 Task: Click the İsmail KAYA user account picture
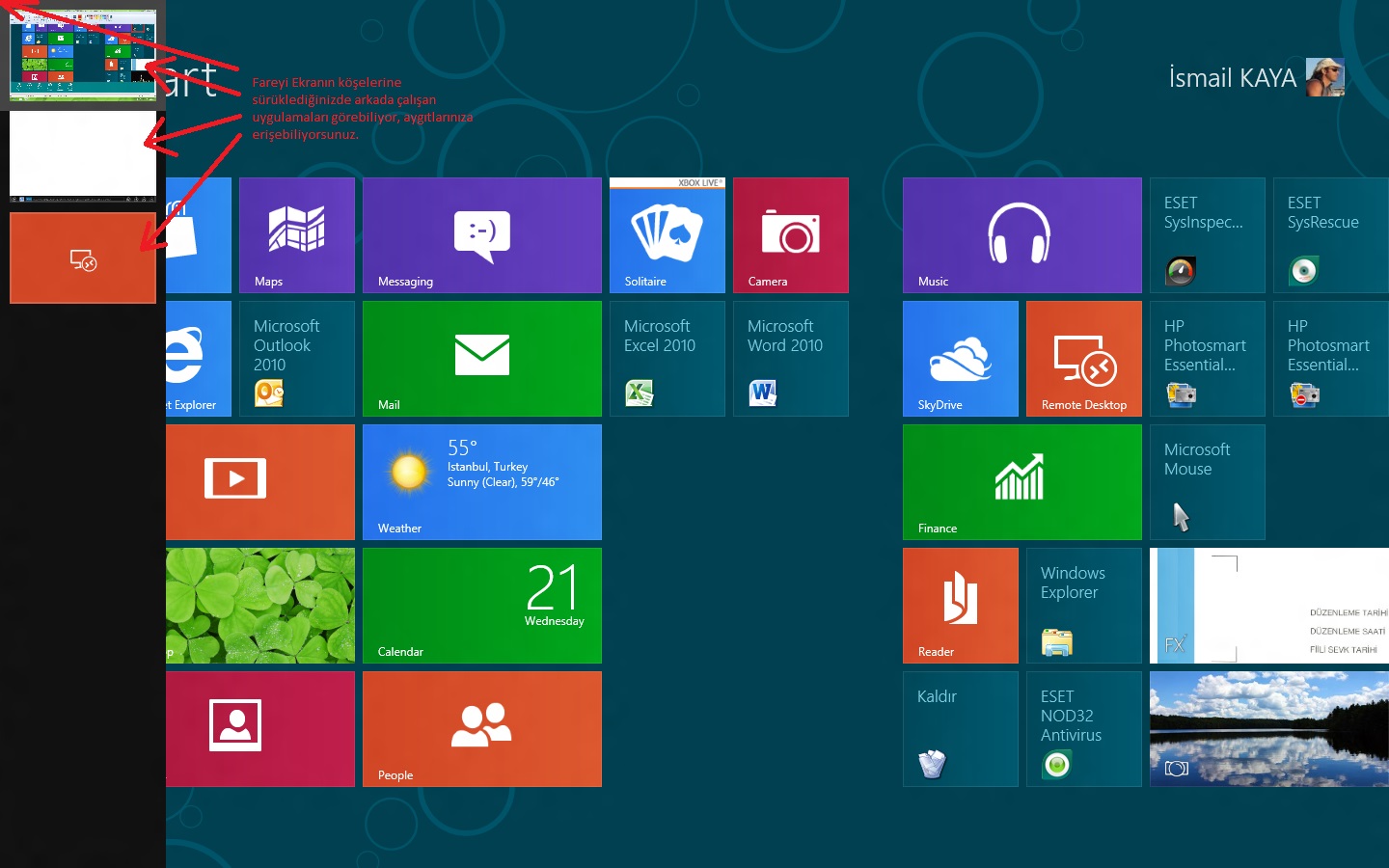click(x=1325, y=77)
